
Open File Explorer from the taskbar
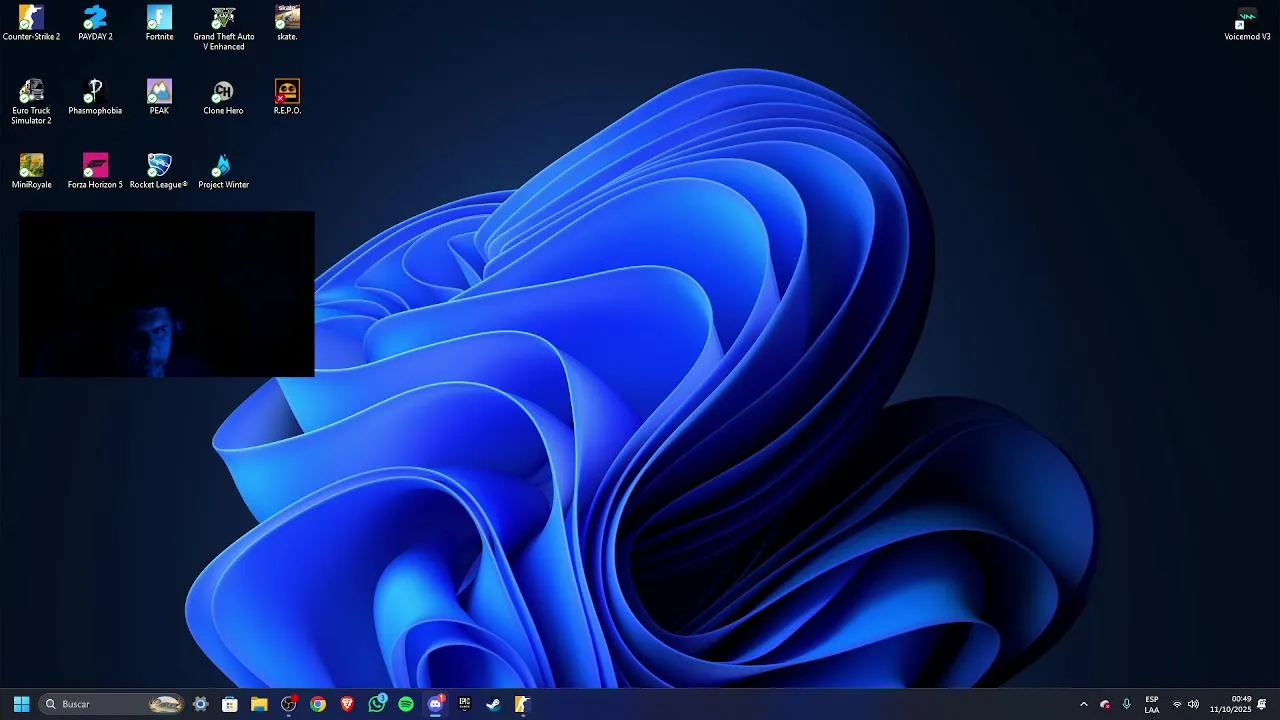[x=259, y=704]
